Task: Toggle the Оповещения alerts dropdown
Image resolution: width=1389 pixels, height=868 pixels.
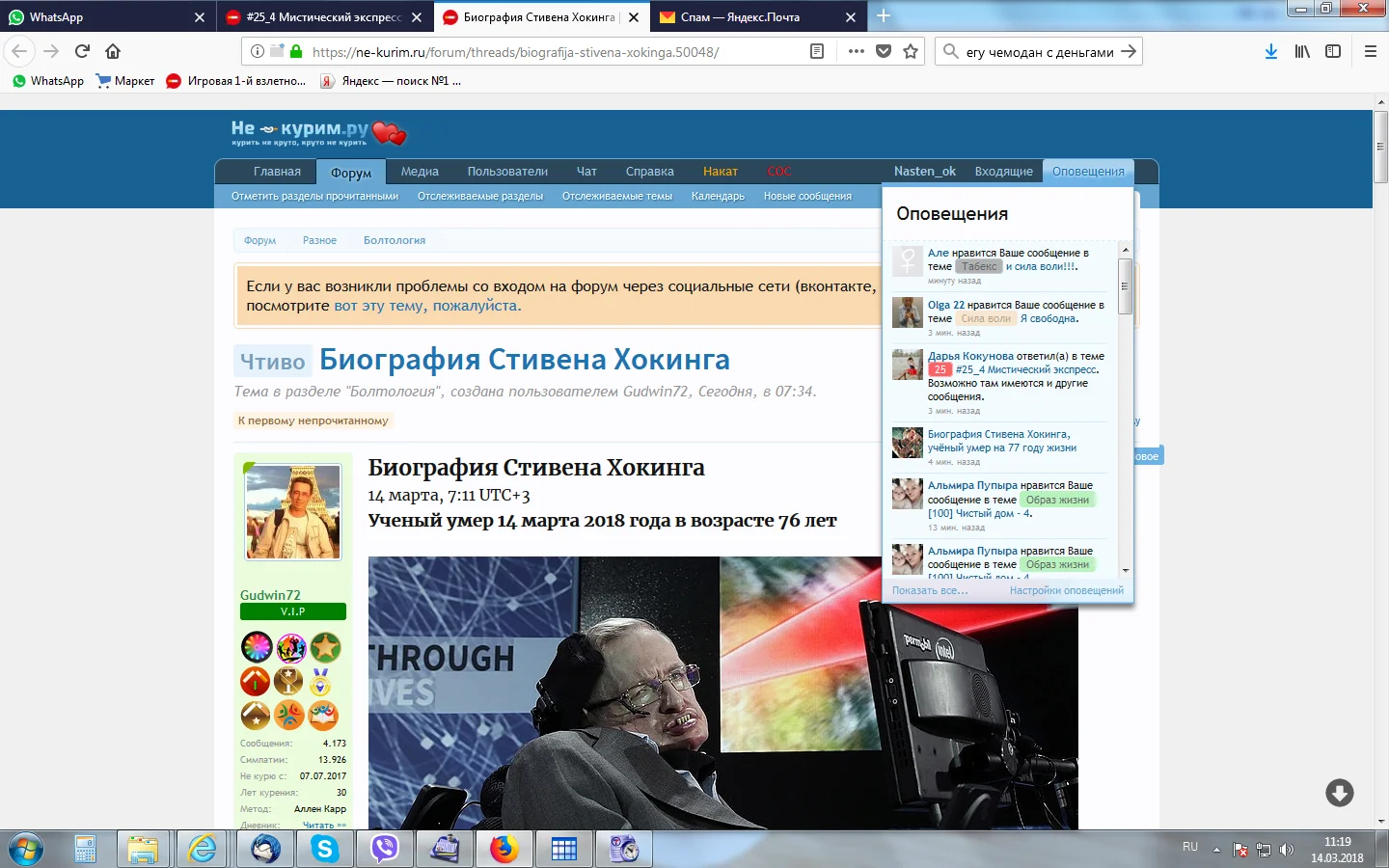Action: [1088, 172]
